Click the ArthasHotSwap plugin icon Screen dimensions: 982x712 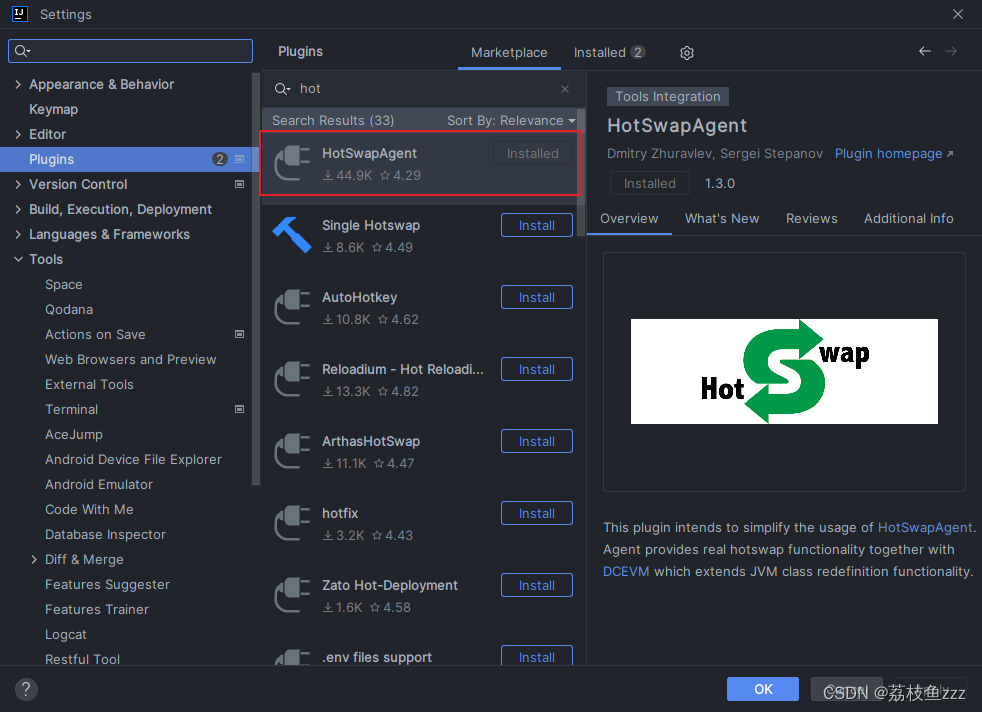[x=292, y=451]
